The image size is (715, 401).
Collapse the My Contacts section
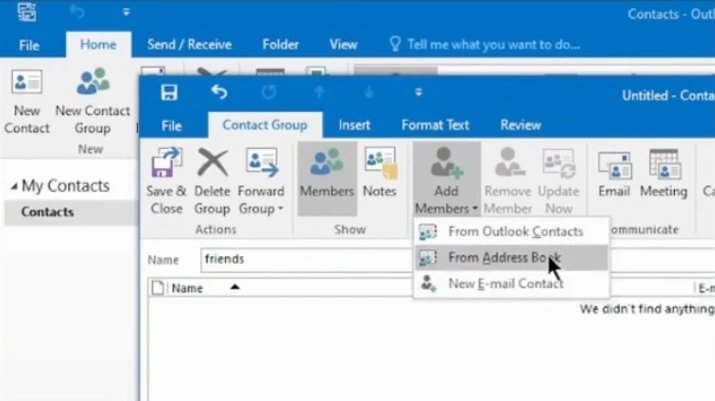tap(14, 186)
